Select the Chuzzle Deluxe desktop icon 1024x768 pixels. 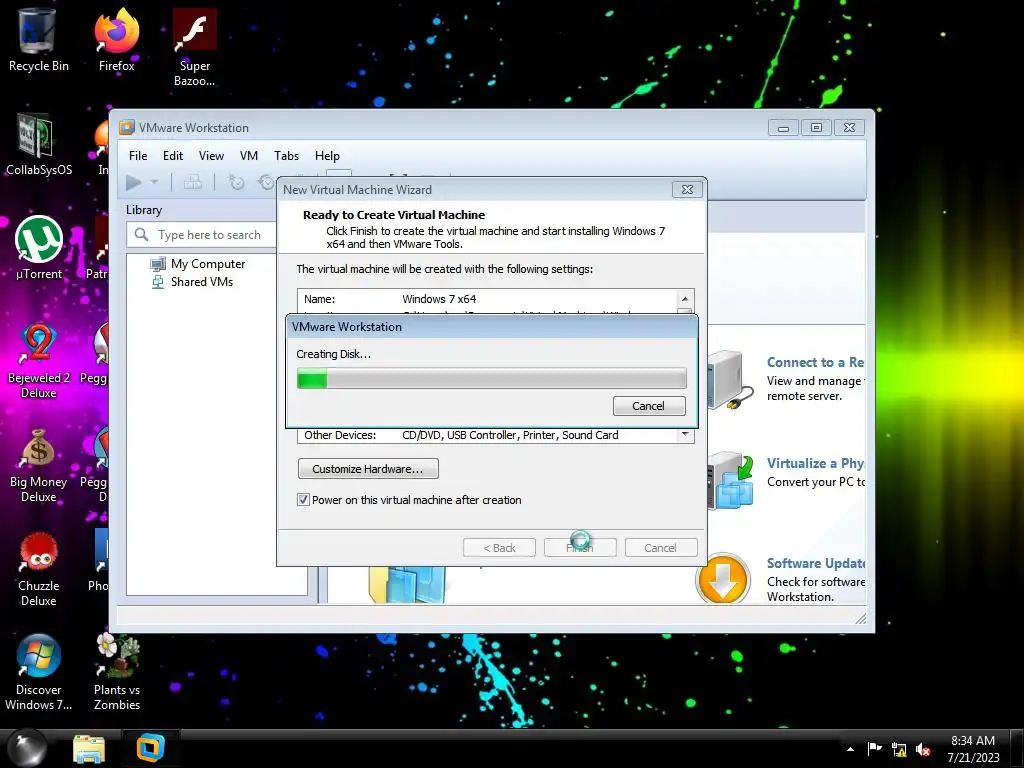39,568
